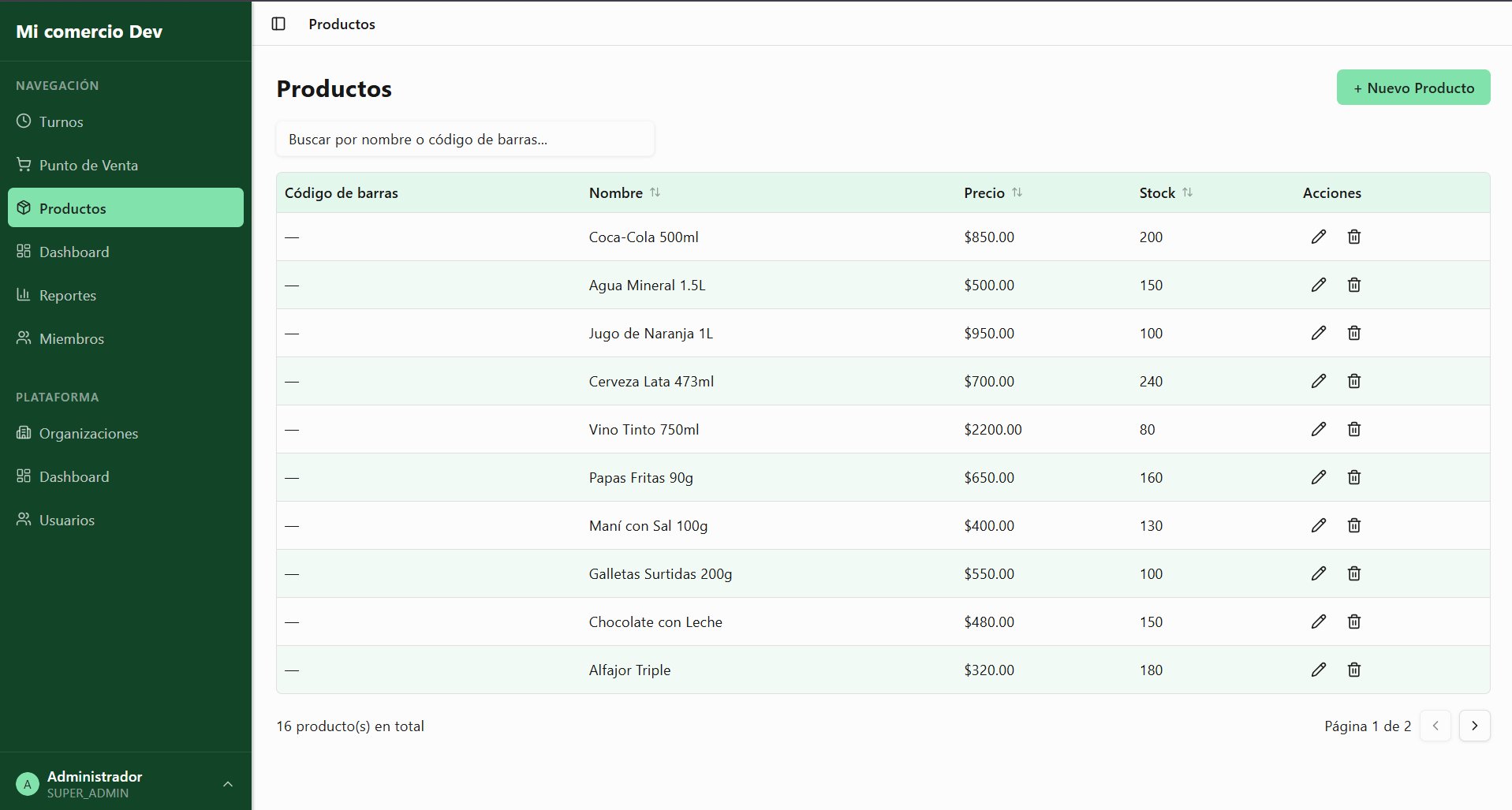Click '16 producto(s) en total' text
The height and width of the screenshot is (810, 1512).
click(350, 726)
